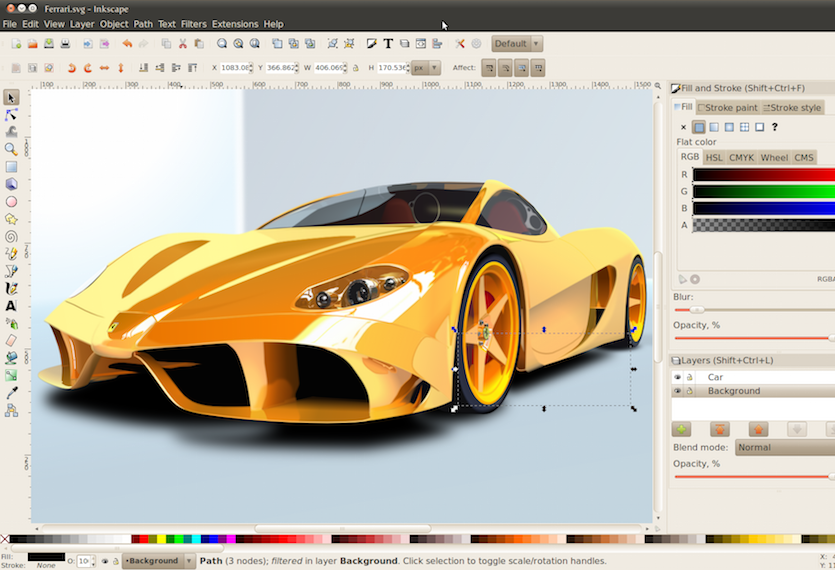The height and width of the screenshot is (570, 835).
Task: Select the 3D Box tool
Action: 11,184
